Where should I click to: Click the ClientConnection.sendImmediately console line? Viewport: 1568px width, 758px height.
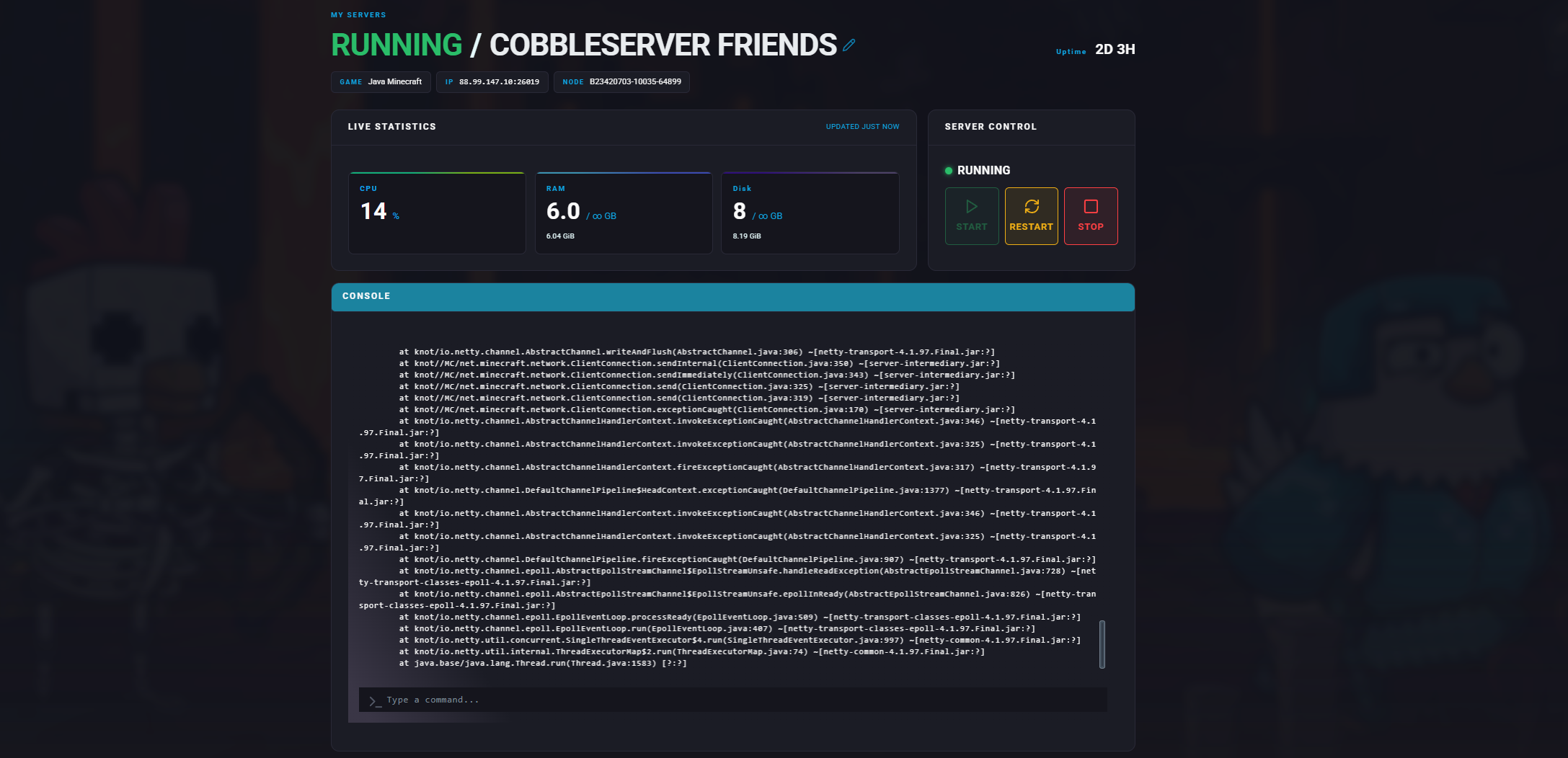(707, 375)
